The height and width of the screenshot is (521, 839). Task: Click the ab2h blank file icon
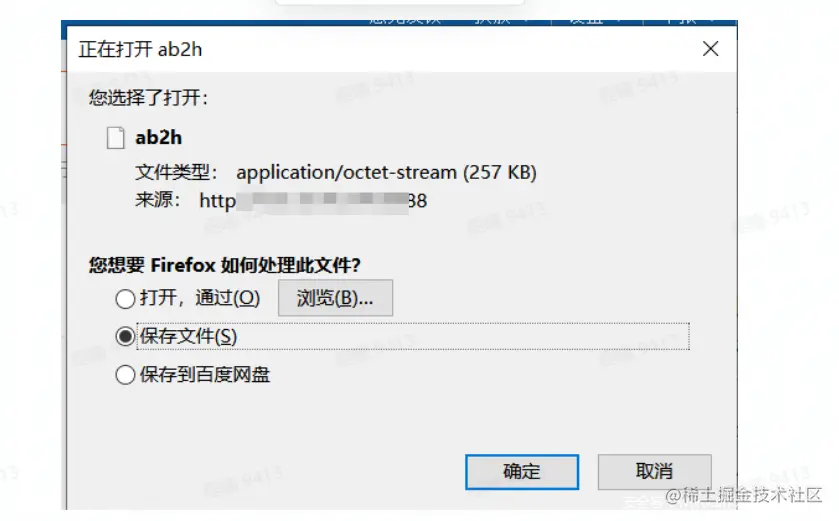116,137
